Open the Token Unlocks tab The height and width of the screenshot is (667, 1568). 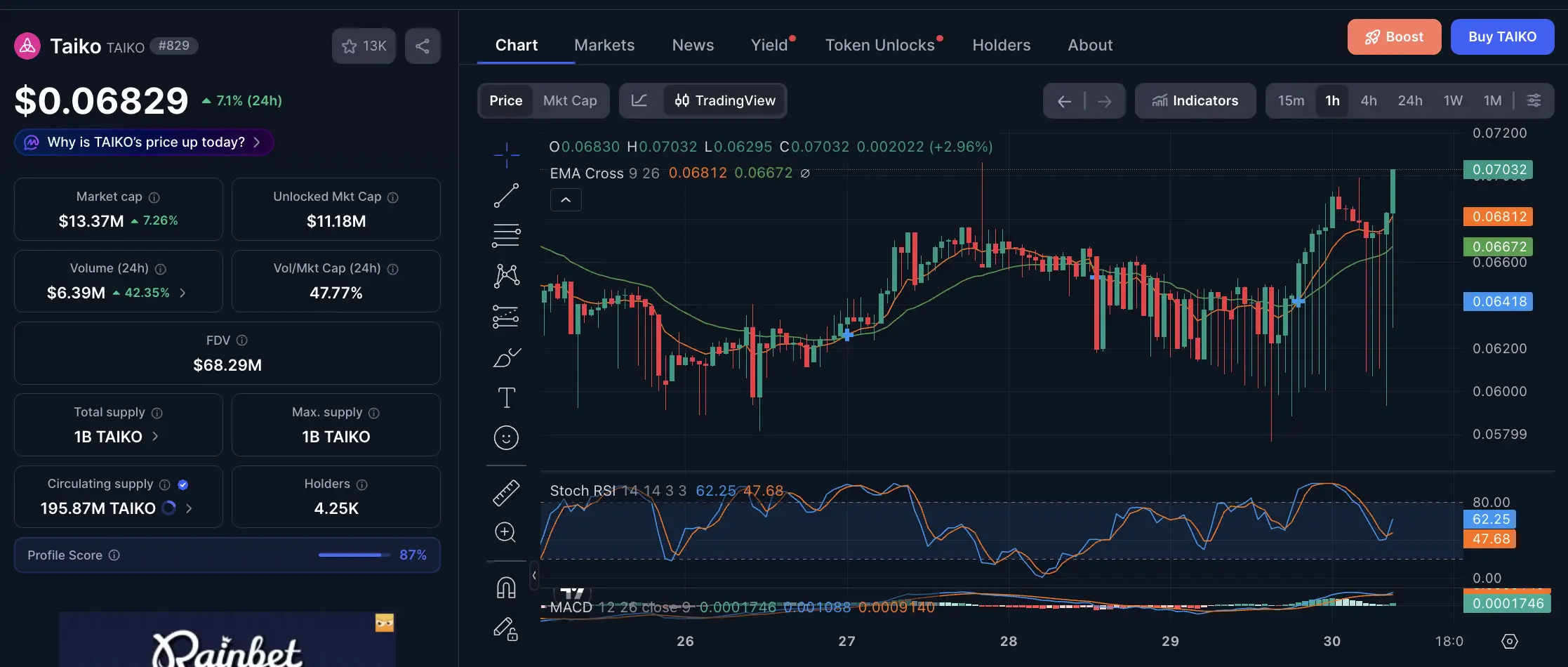point(880,45)
